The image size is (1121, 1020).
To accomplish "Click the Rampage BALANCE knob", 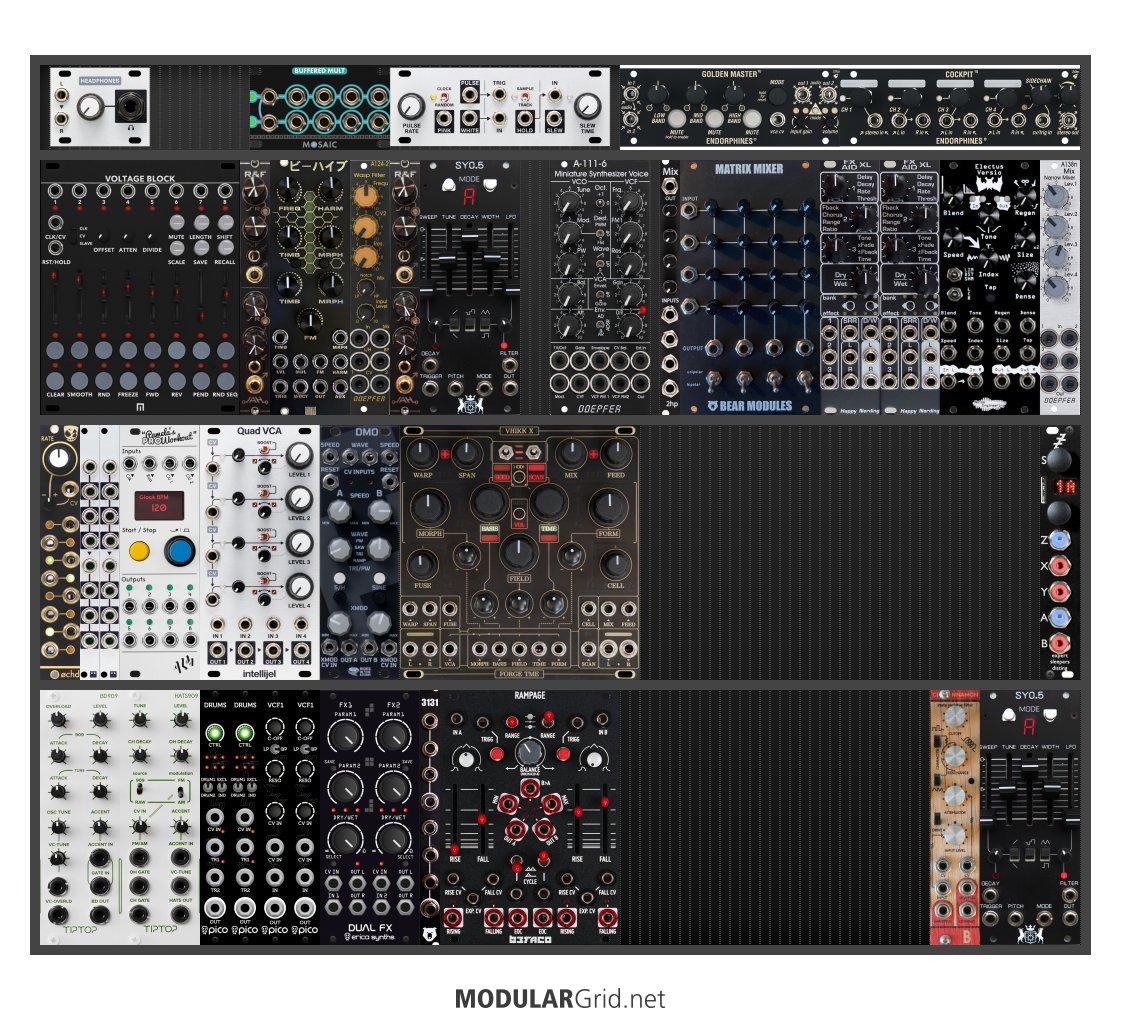I will [x=530, y=751].
